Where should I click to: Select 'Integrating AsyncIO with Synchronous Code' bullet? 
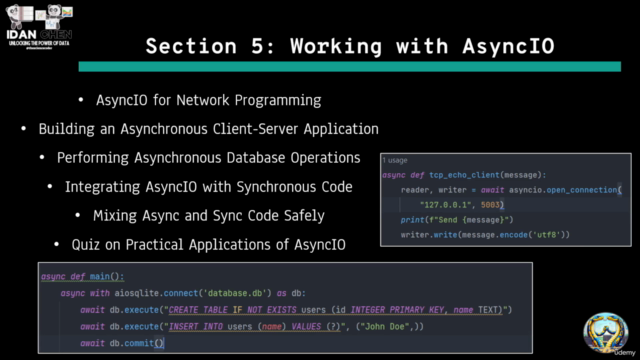209,187
